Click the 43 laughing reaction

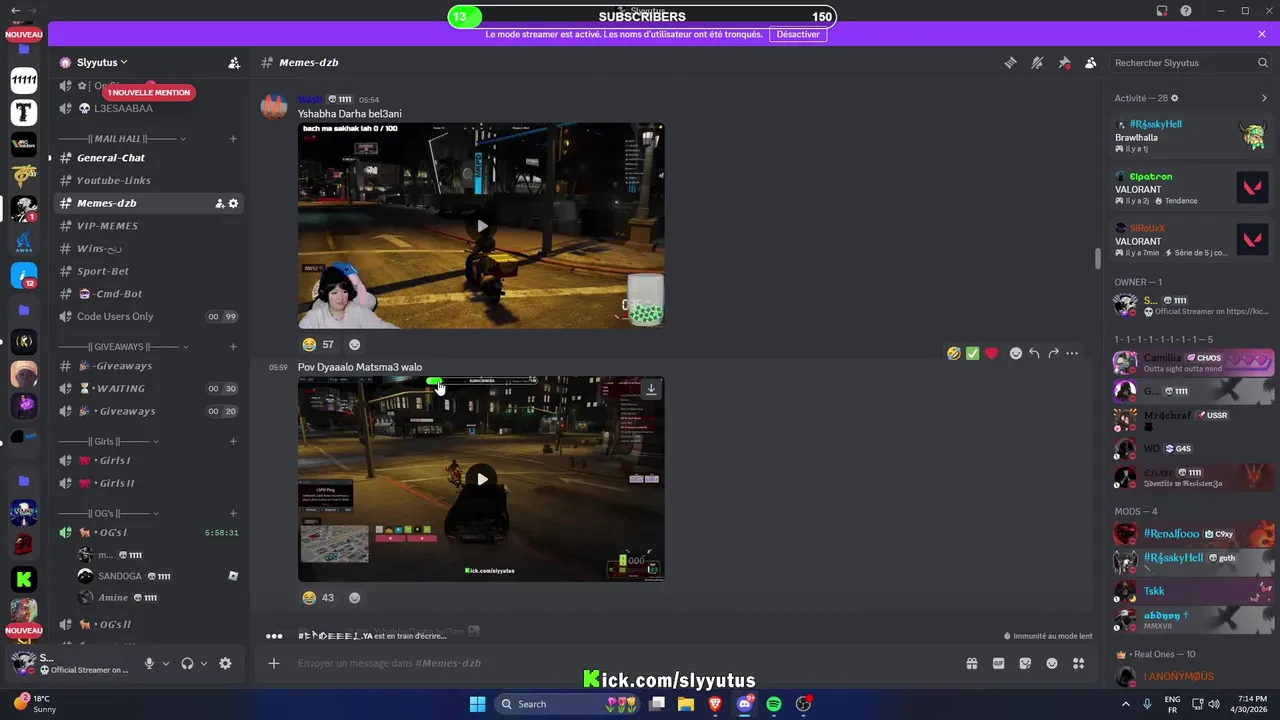pyautogui.click(x=318, y=597)
